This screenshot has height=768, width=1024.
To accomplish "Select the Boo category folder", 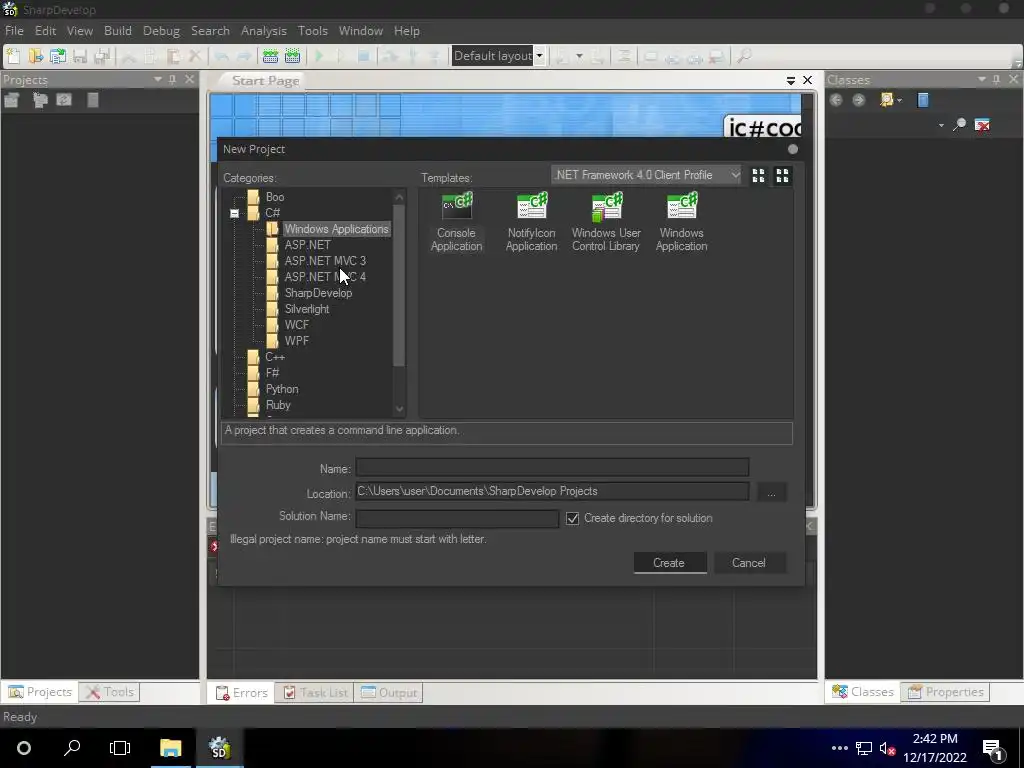I will 274,197.
